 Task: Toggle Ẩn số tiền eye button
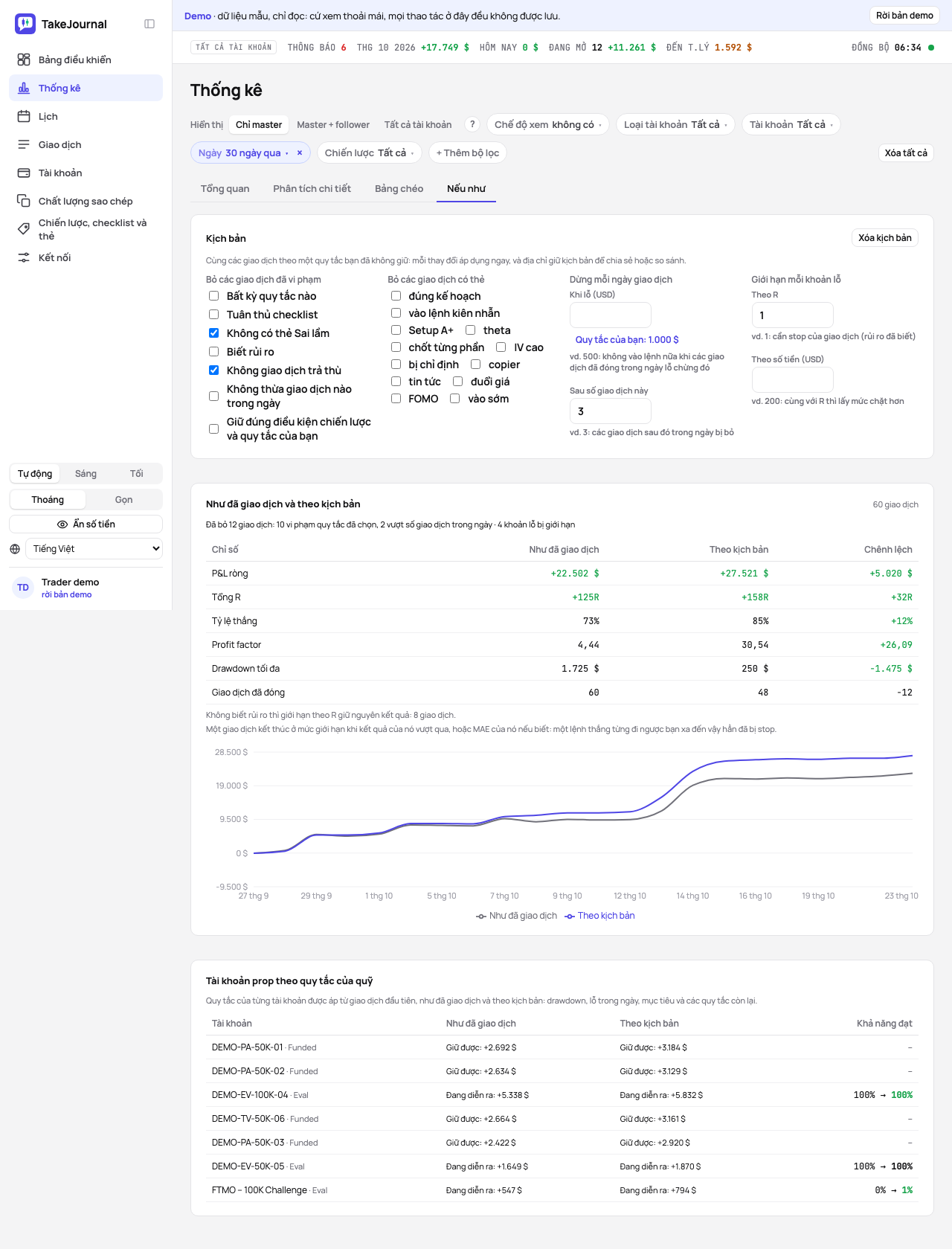point(86,524)
